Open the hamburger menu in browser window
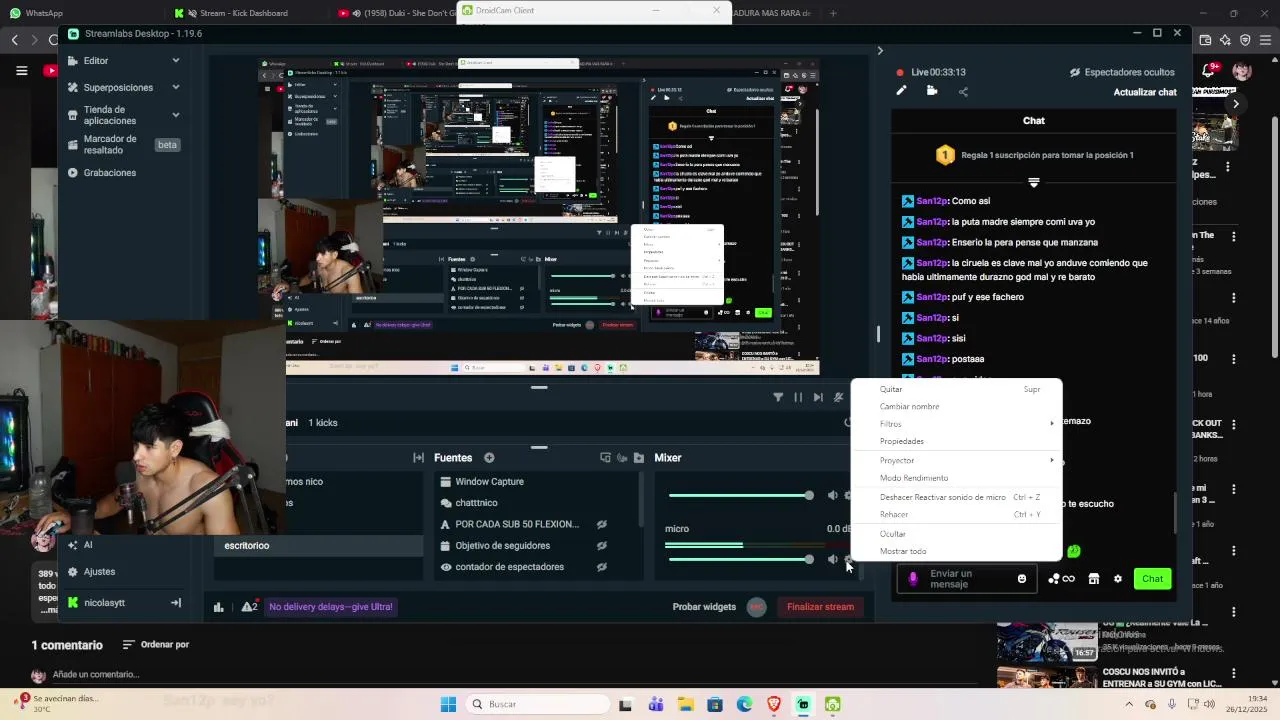 (21, 70)
